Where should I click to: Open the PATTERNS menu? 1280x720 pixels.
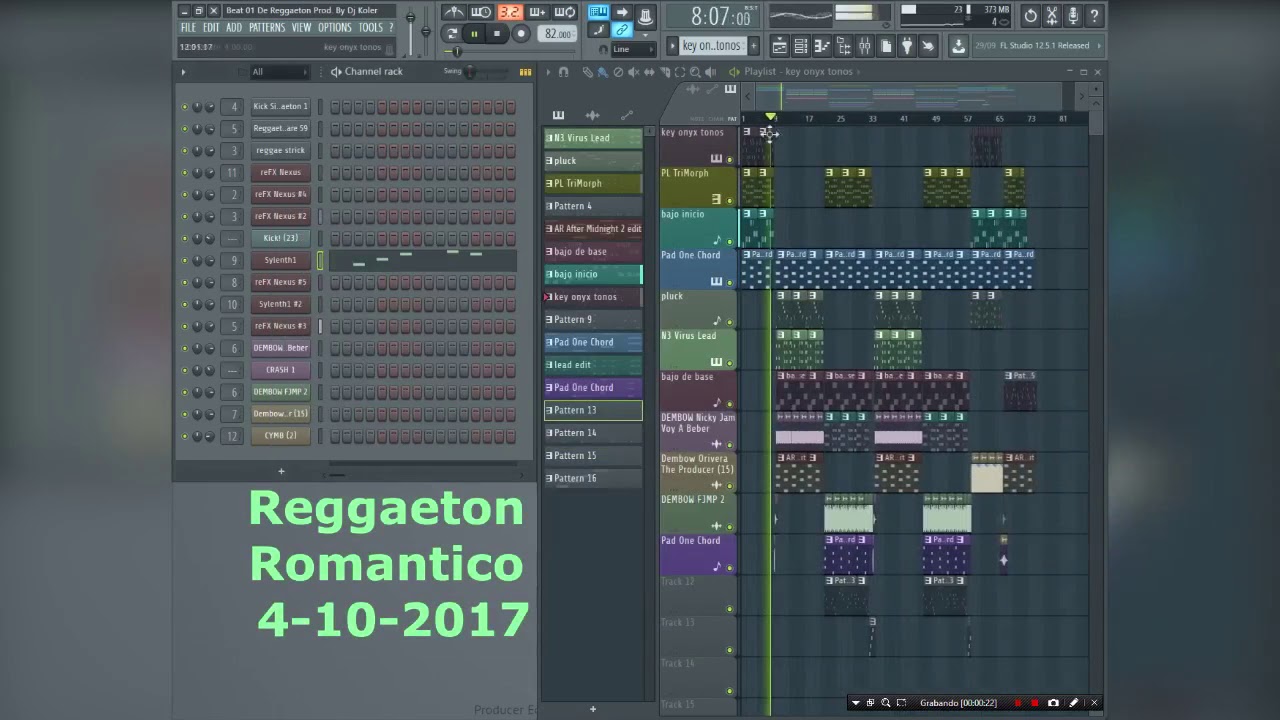coord(267,28)
